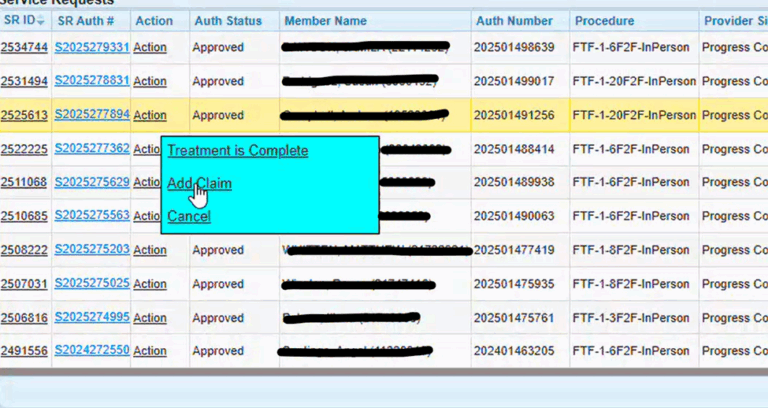Open service request ID 2534744
This screenshot has height=408, width=768.
(x=24, y=47)
